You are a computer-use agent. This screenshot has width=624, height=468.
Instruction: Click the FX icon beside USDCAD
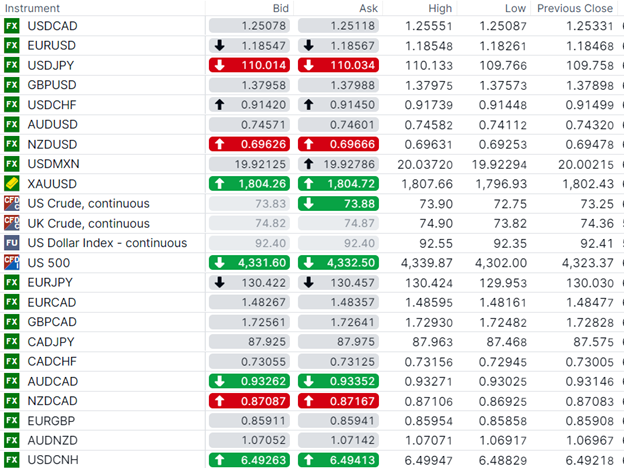pyautogui.click(x=12, y=26)
